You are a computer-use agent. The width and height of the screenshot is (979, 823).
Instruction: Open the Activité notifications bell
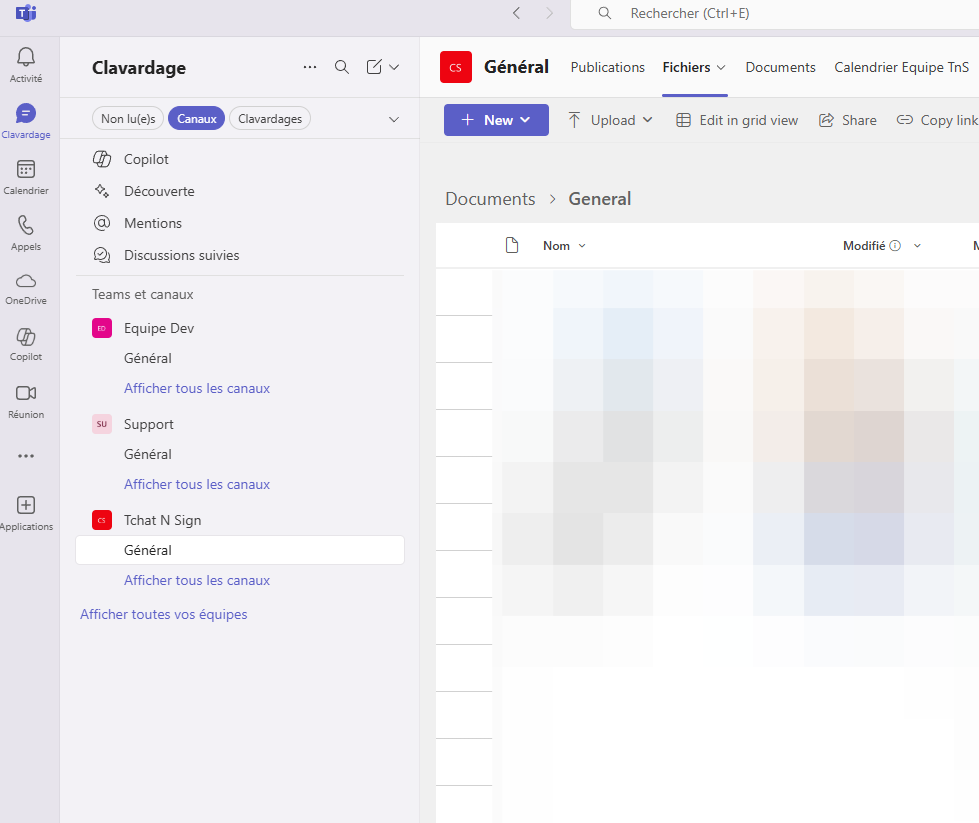click(26, 64)
